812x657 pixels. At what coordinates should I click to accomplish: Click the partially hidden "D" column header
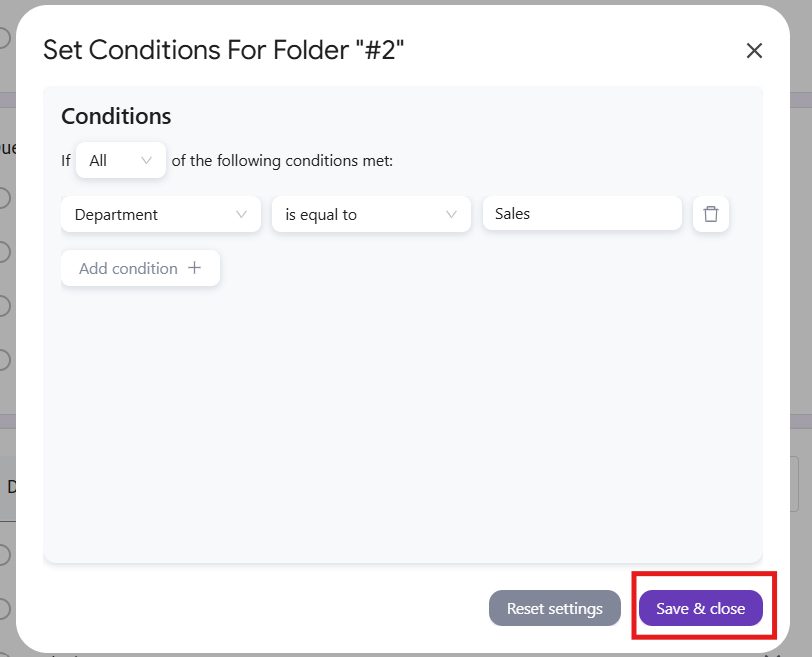click(11, 487)
